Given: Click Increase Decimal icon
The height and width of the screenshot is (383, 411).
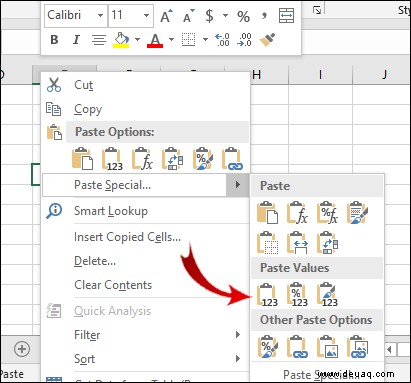Looking at the screenshot, I should (222, 40).
